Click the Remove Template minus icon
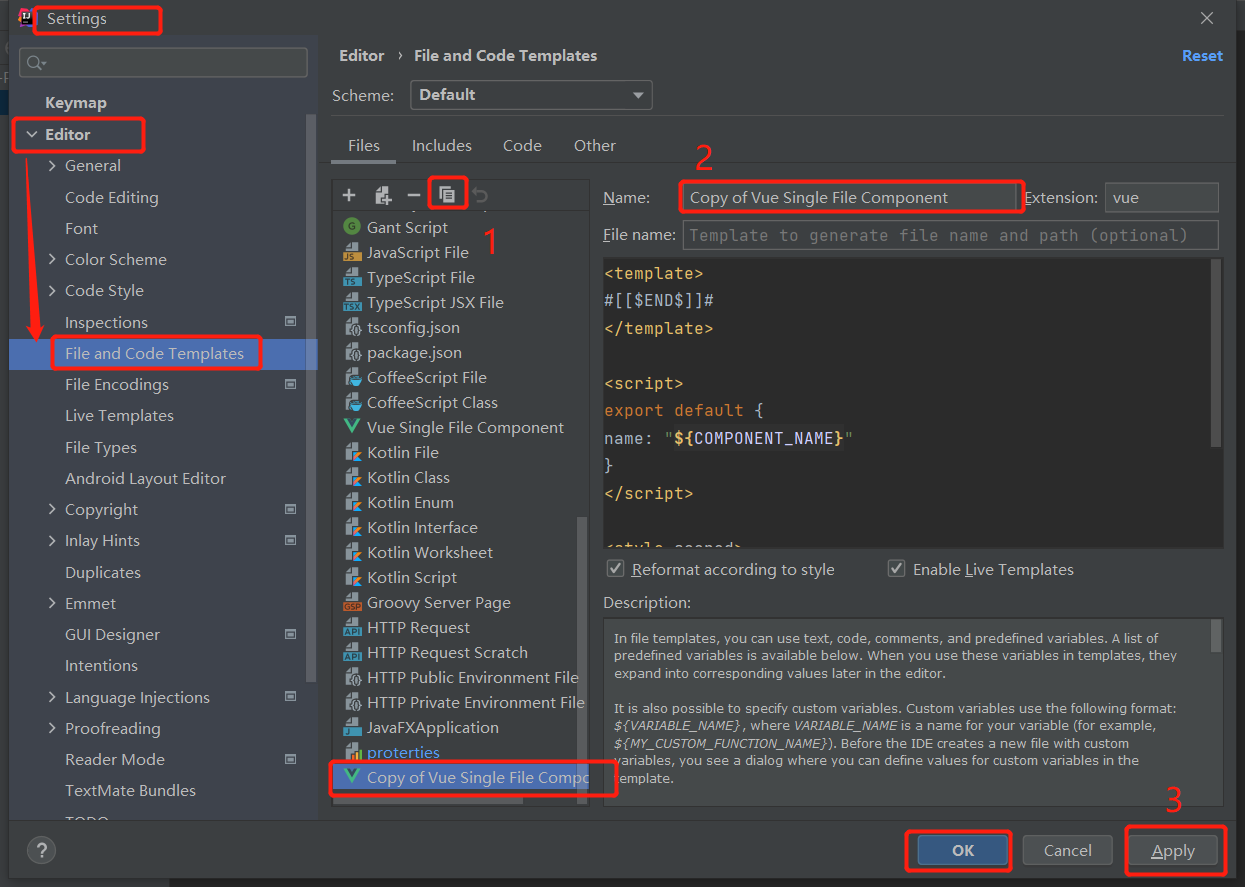 tap(414, 195)
